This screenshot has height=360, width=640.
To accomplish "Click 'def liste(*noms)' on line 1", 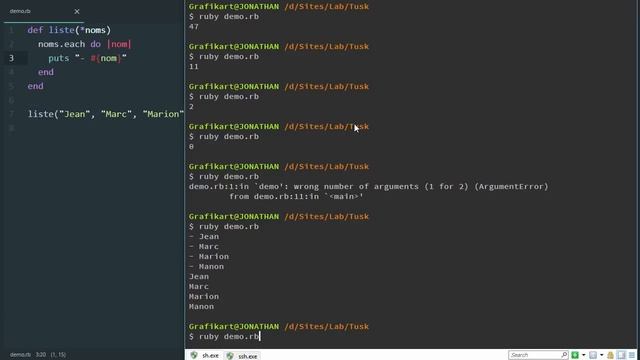I will pos(69,30).
